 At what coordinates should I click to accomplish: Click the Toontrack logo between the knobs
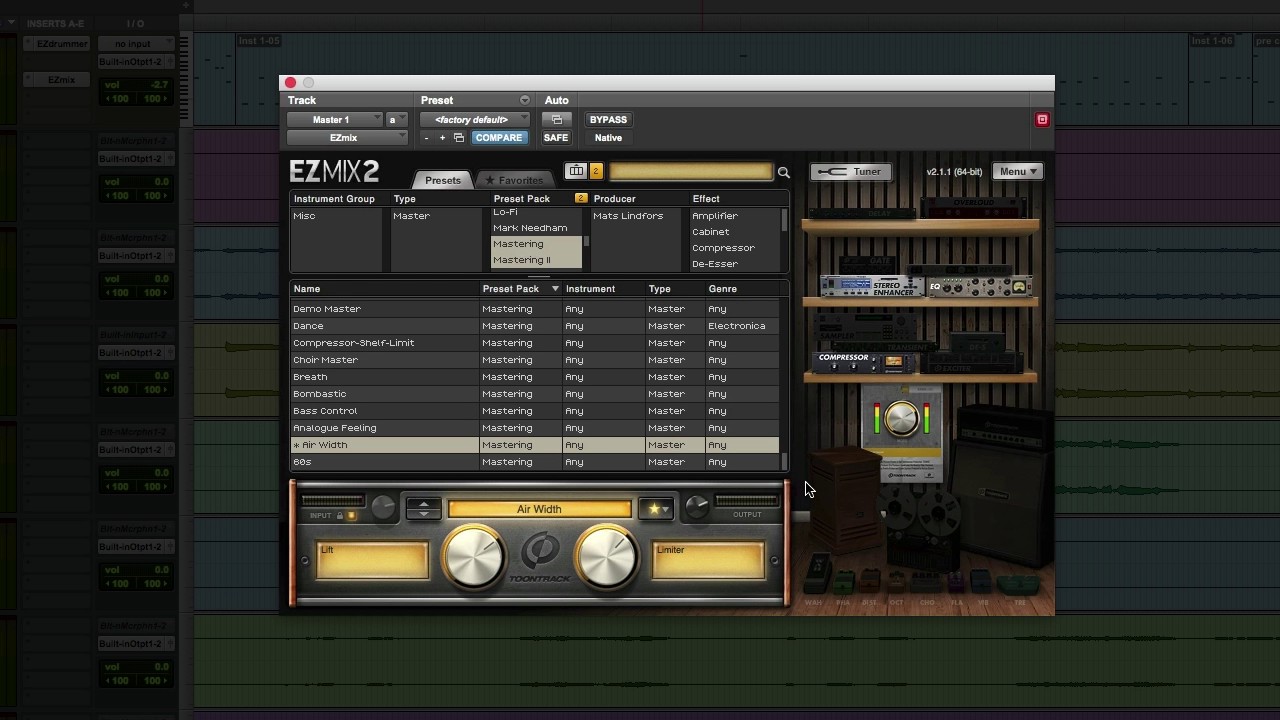(540, 557)
